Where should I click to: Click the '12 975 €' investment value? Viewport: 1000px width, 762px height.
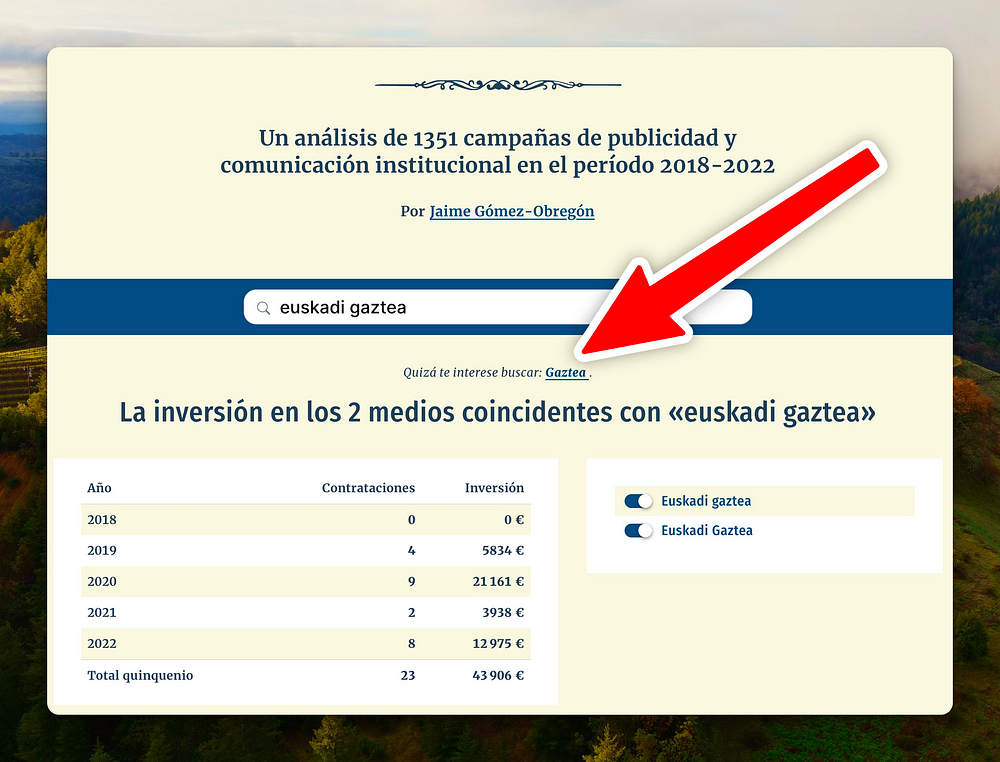[498, 643]
